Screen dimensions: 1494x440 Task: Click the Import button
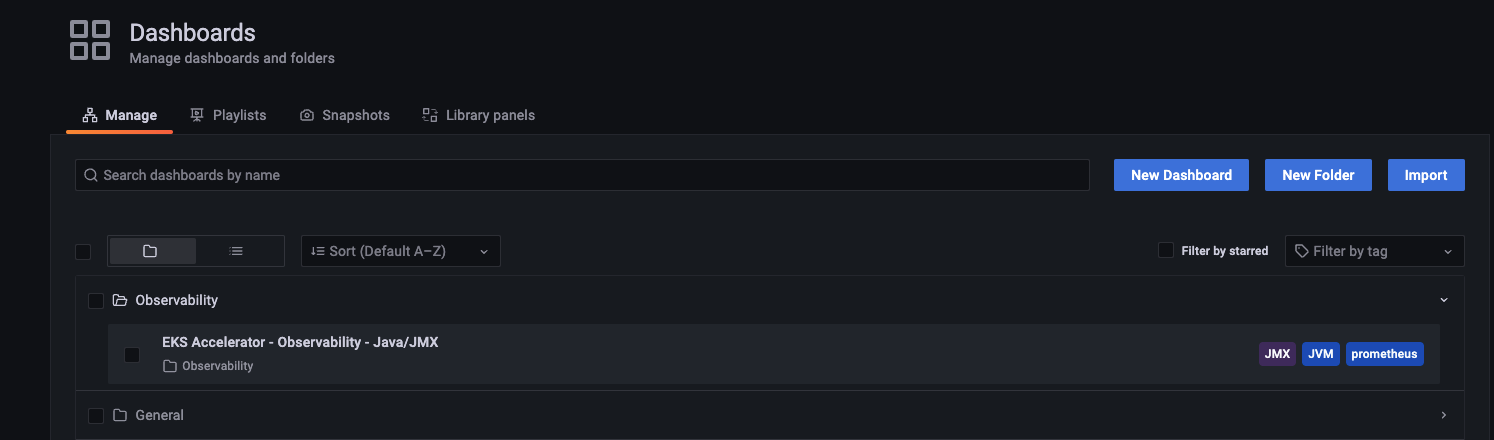[x=1426, y=175]
